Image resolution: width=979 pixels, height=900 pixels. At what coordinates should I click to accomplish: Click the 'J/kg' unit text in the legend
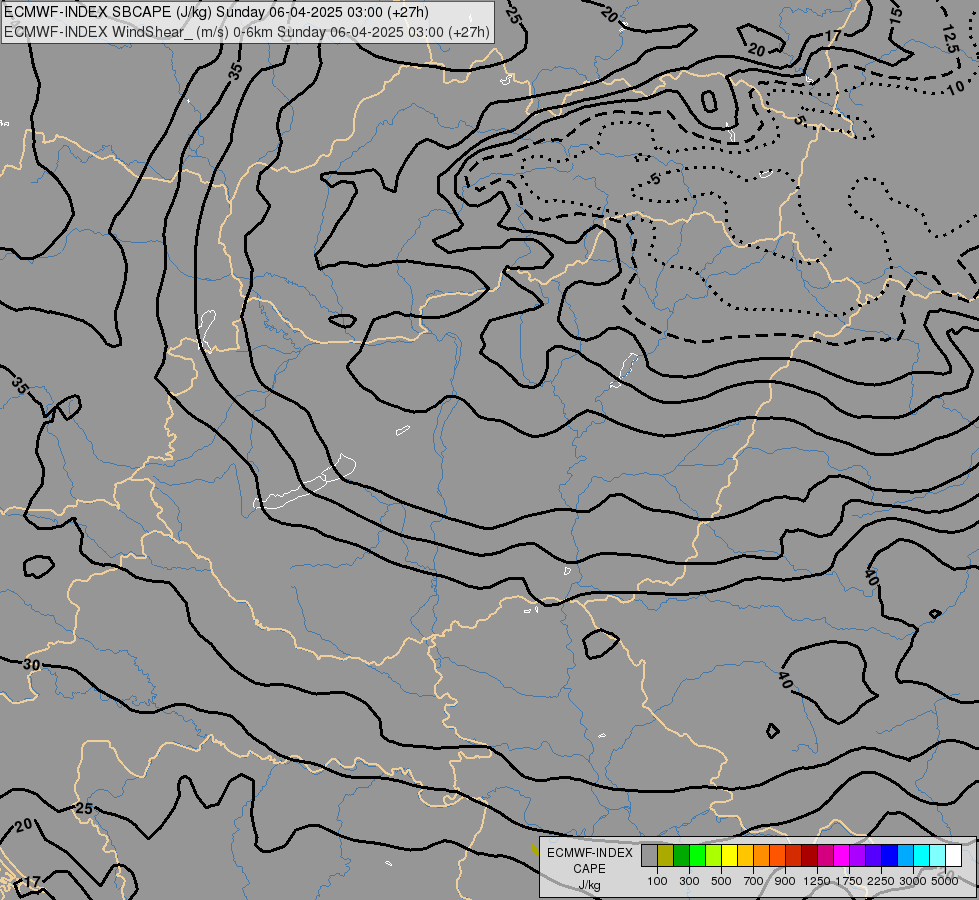[589, 886]
